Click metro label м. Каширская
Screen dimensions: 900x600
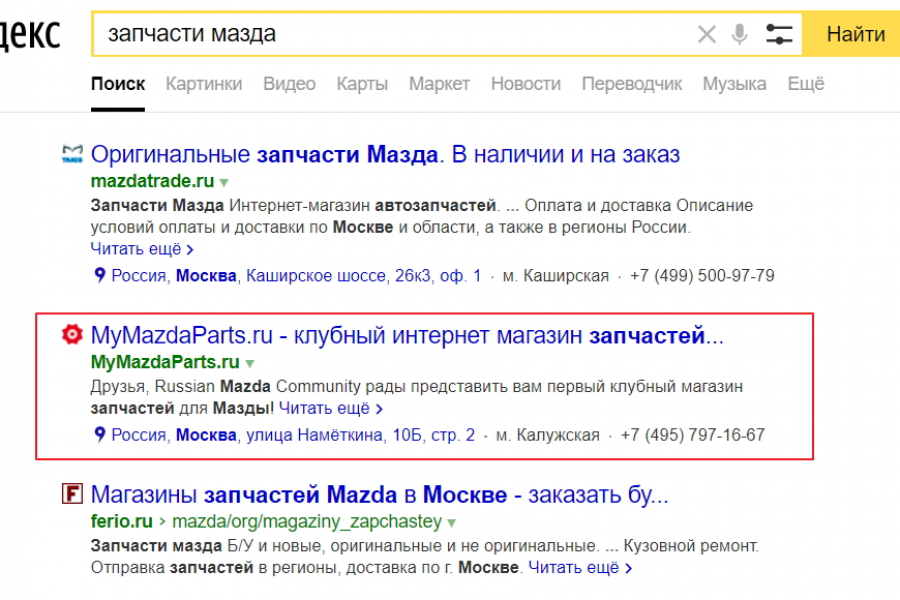pyautogui.click(x=556, y=276)
